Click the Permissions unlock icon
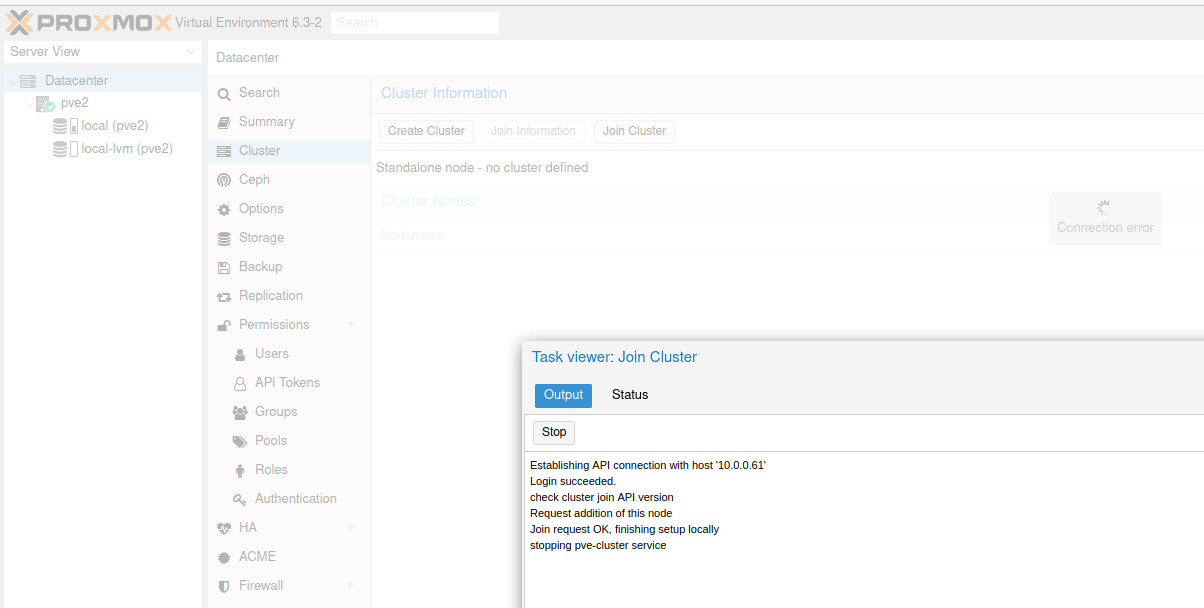The height and width of the screenshot is (608, 1204). [x=224, y=325]
